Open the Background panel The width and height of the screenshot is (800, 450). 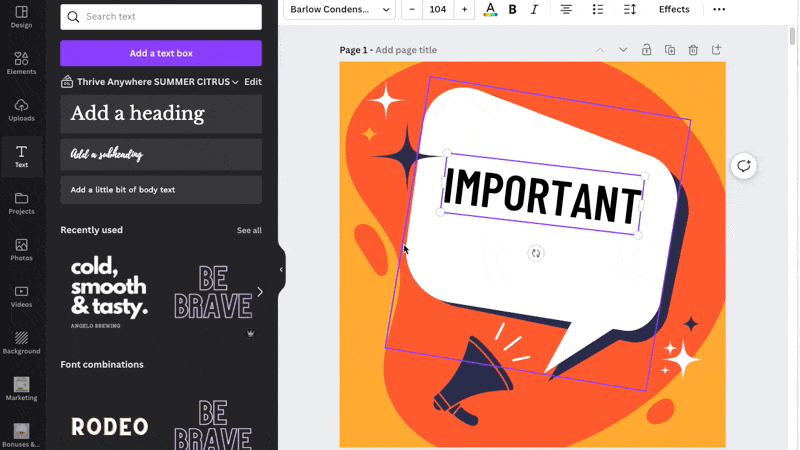point(21,343)
